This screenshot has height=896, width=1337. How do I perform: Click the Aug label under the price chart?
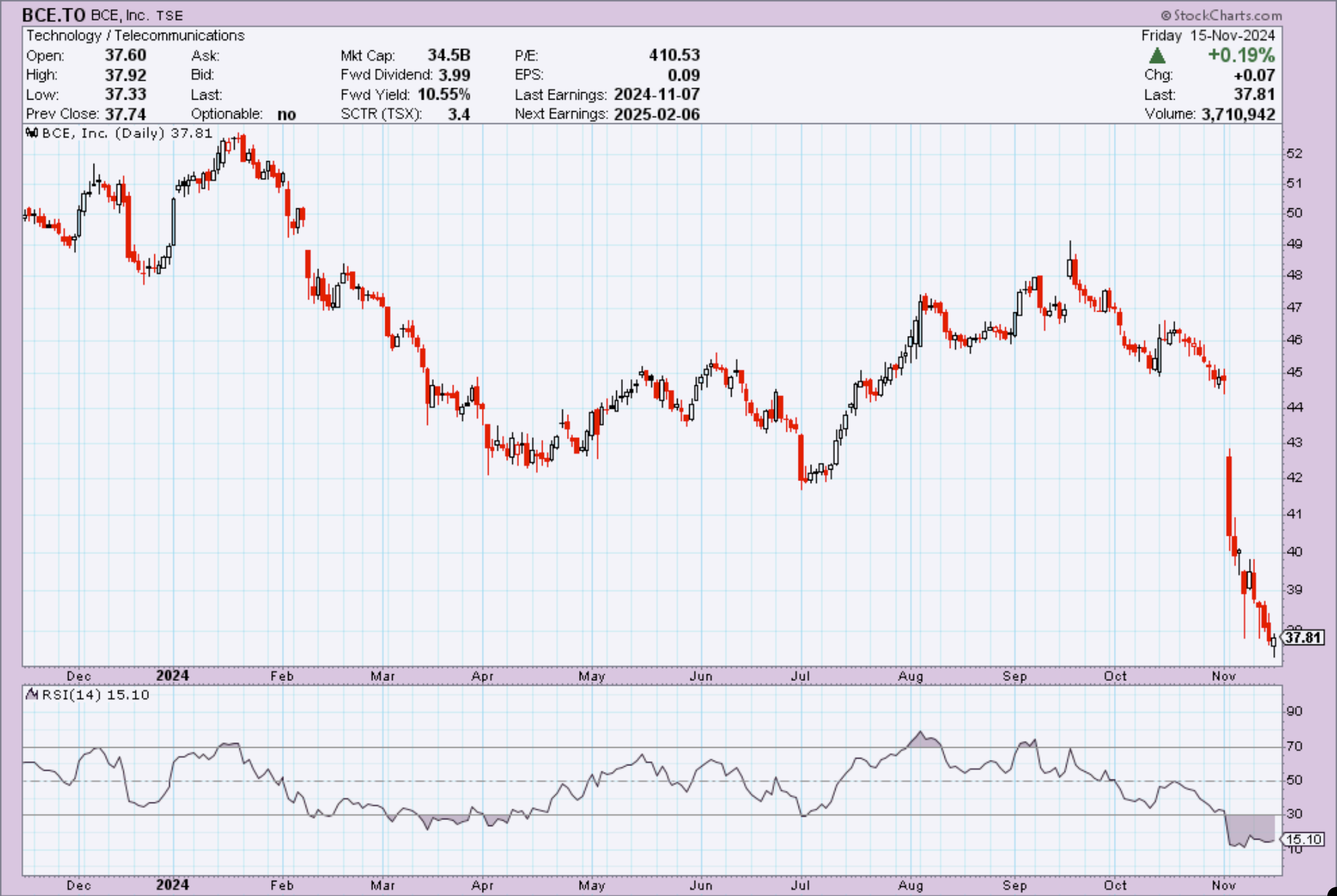tap(910, 675)
